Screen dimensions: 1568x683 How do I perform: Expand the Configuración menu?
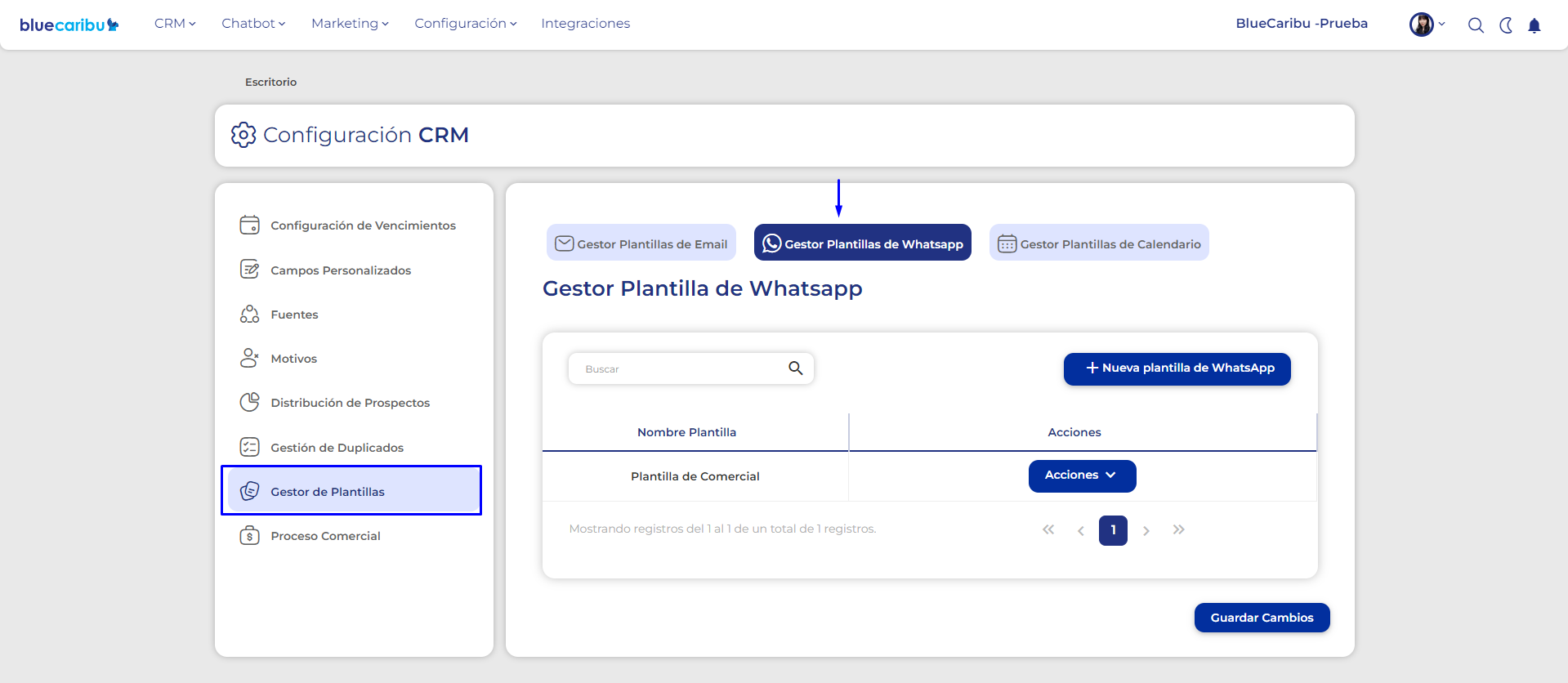pos(466,24)
